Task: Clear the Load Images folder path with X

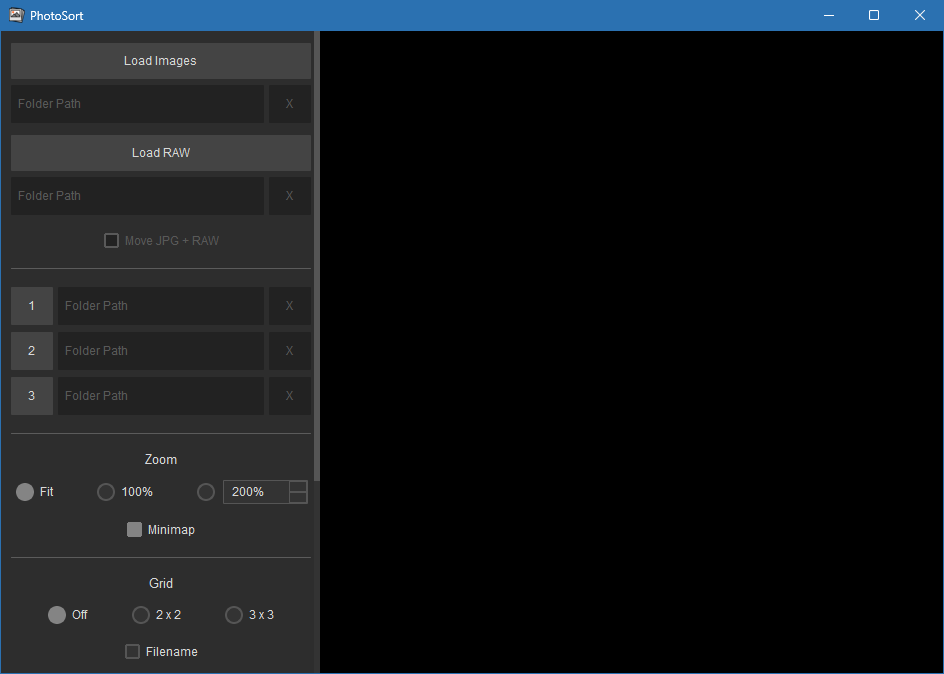Action: [289, 103]
